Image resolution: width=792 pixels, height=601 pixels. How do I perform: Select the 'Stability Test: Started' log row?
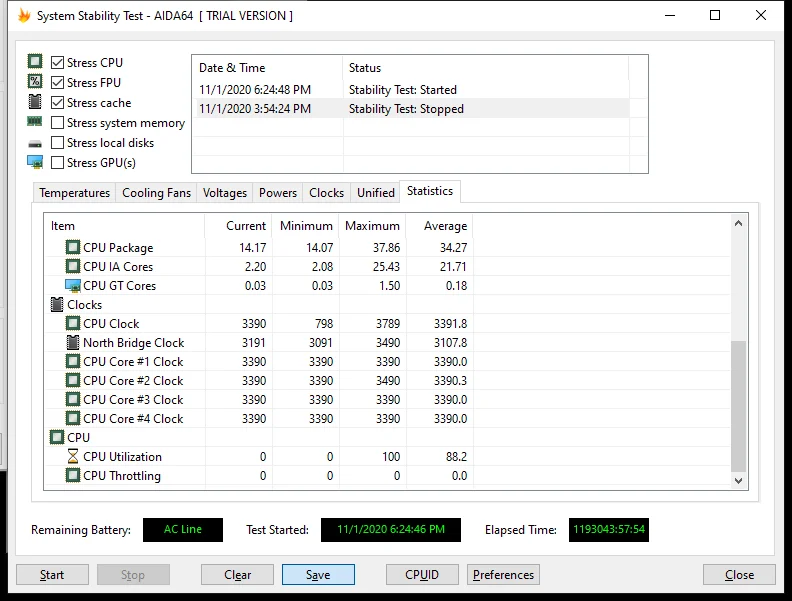pos(411,90)
